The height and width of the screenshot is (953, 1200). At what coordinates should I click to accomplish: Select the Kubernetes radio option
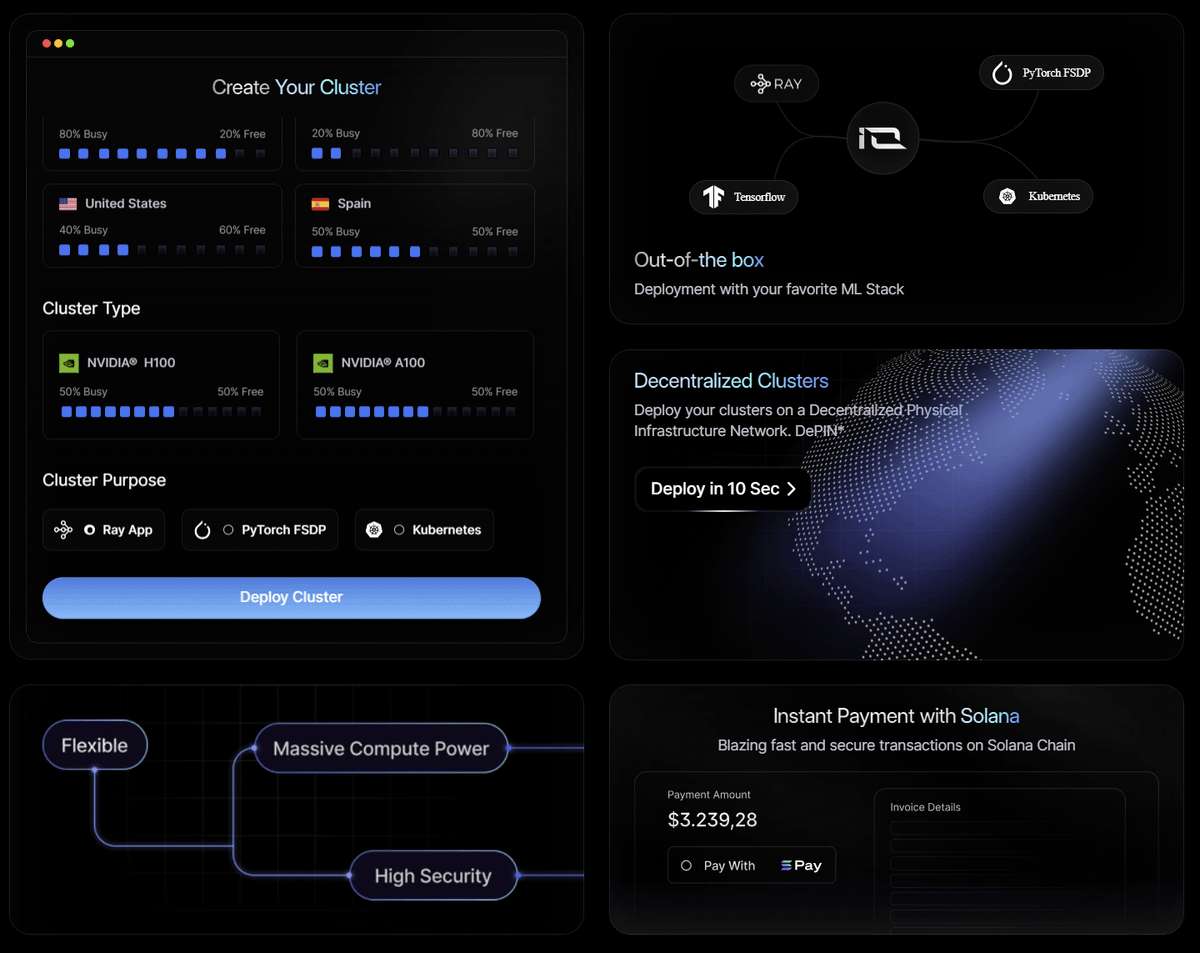[399, 530]
